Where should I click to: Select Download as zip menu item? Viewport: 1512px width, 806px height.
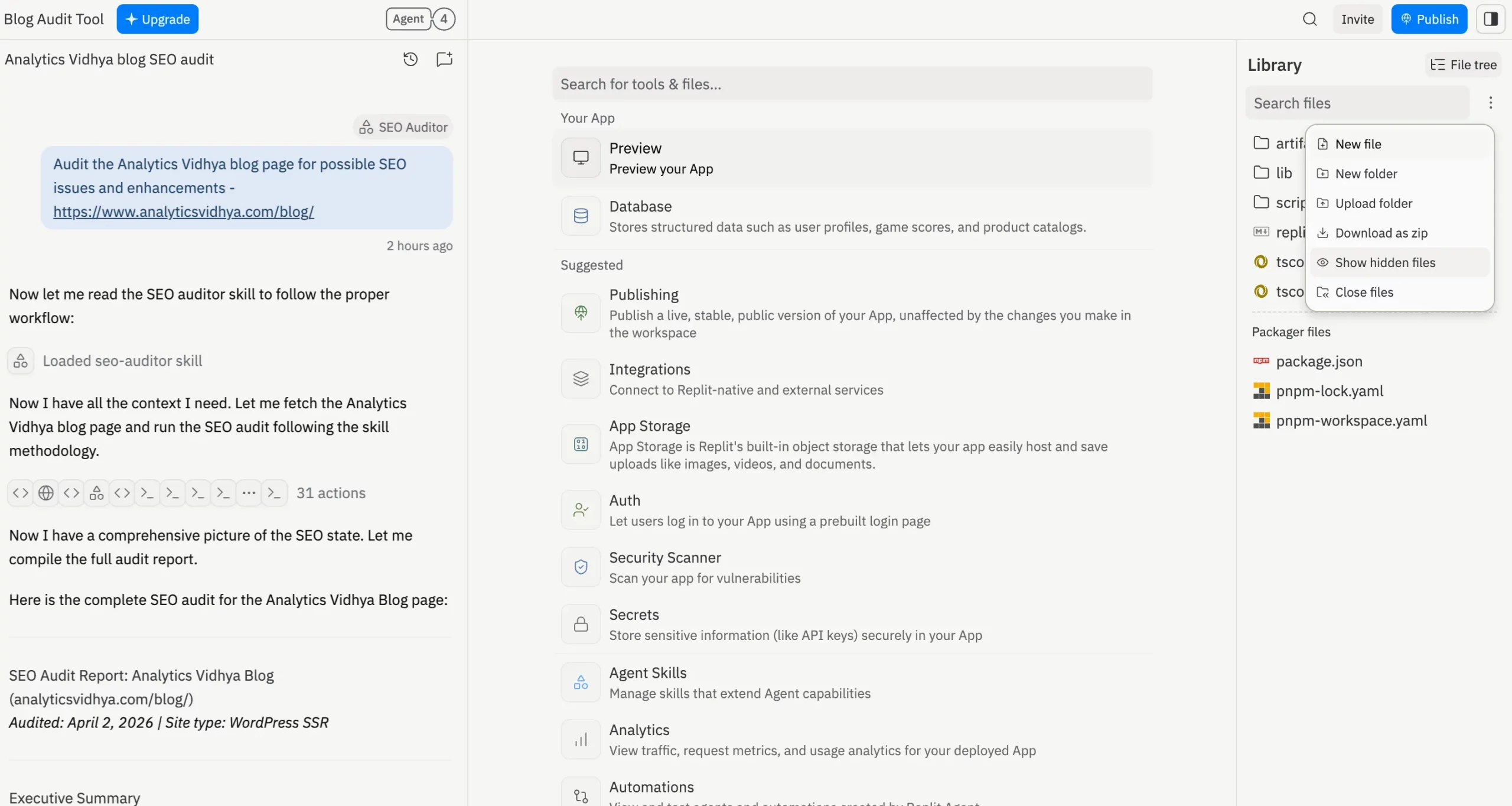click(x=1380, y=233)
